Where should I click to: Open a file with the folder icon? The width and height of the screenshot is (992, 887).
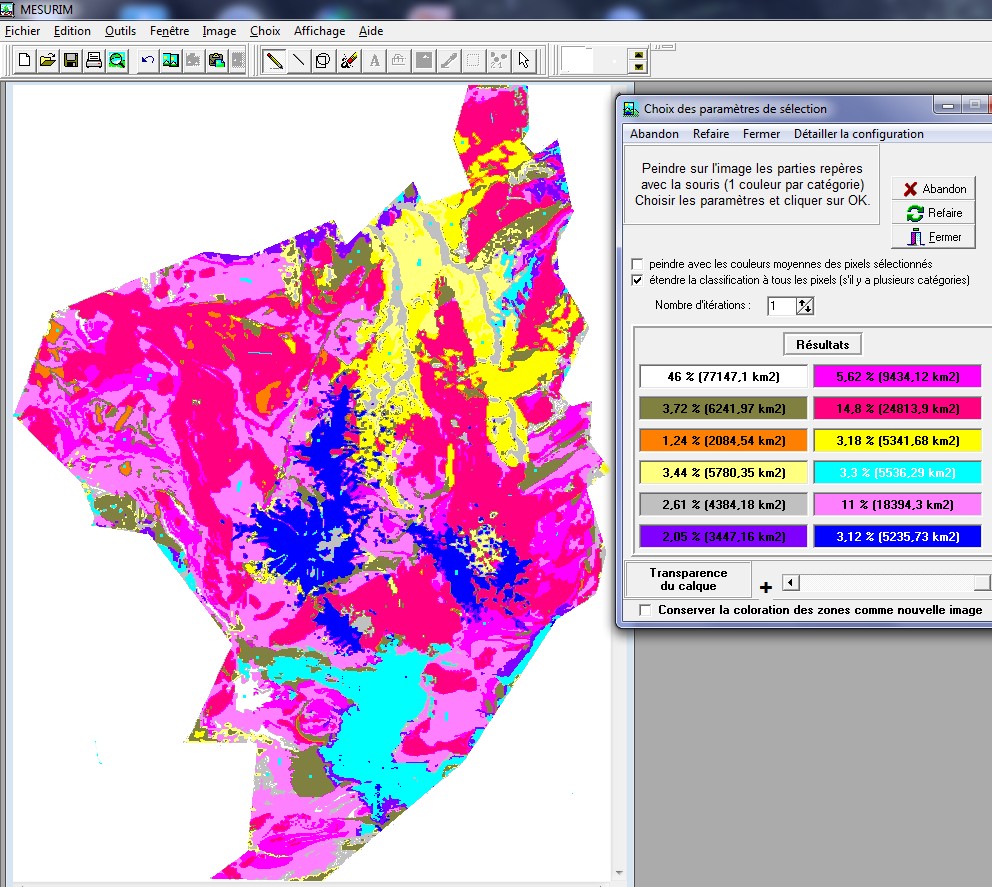pyautogui.click(x=47, y=60)
